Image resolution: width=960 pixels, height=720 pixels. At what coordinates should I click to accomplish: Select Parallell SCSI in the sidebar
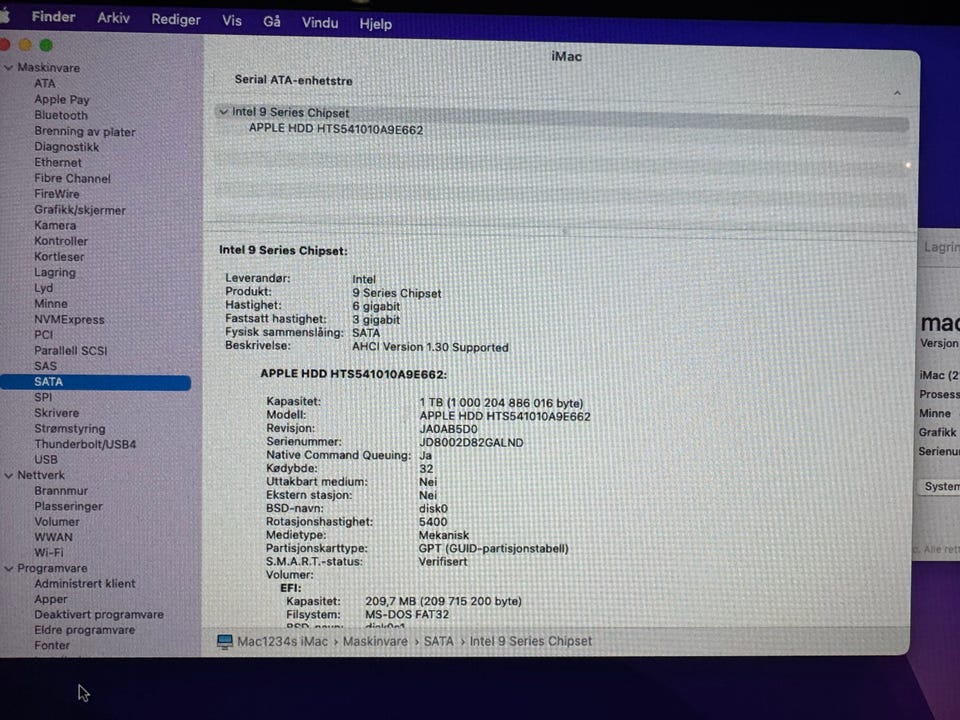70,351
